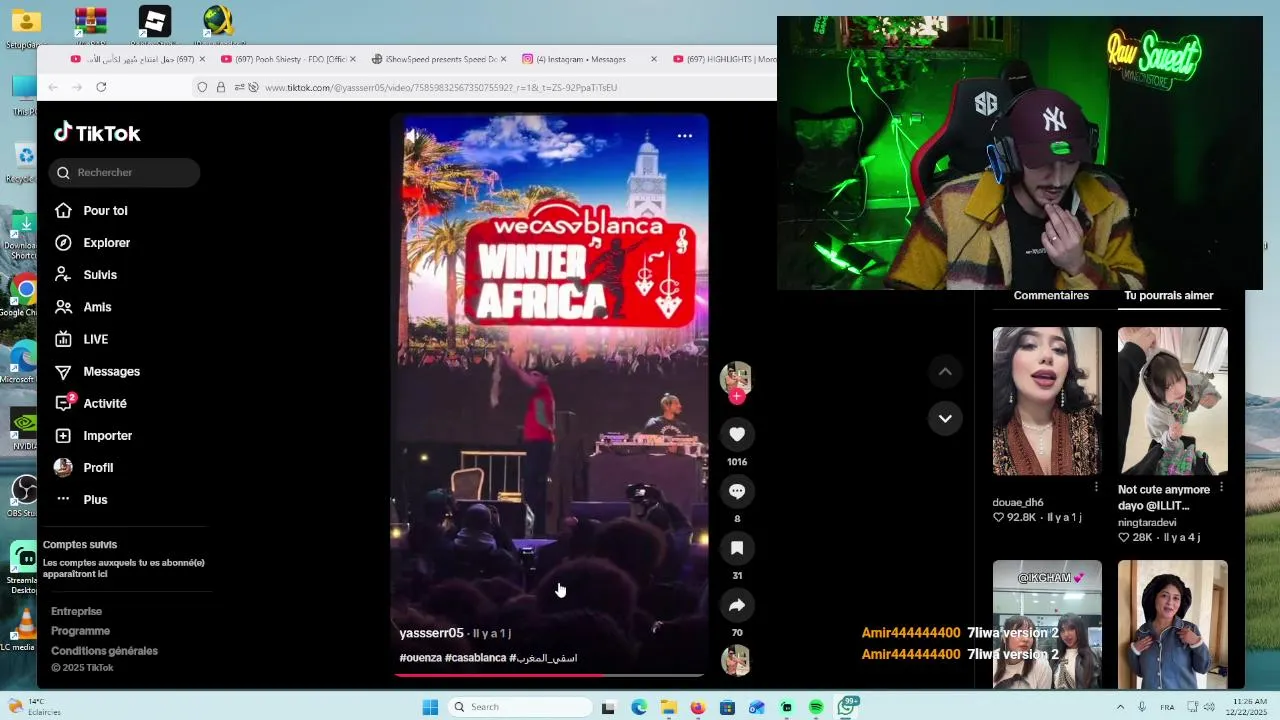Viewport: 1280px width, 720px height.
Task: Open yassserr05 username link
Action: tap(431, 633)
